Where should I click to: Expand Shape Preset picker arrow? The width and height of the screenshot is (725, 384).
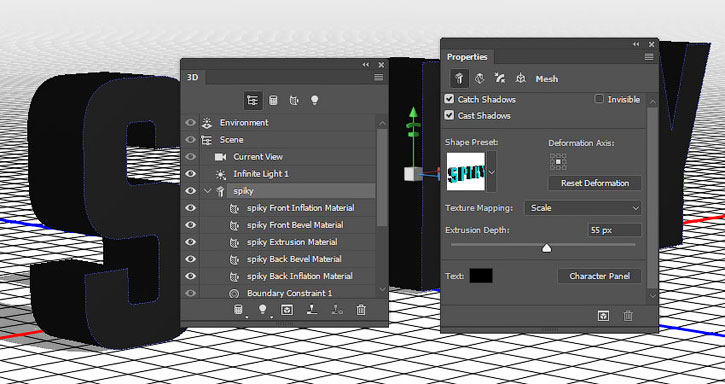[x=492, y=172]
